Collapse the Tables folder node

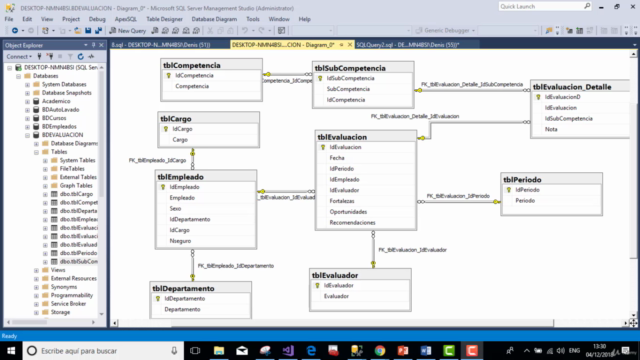[36, 152]
